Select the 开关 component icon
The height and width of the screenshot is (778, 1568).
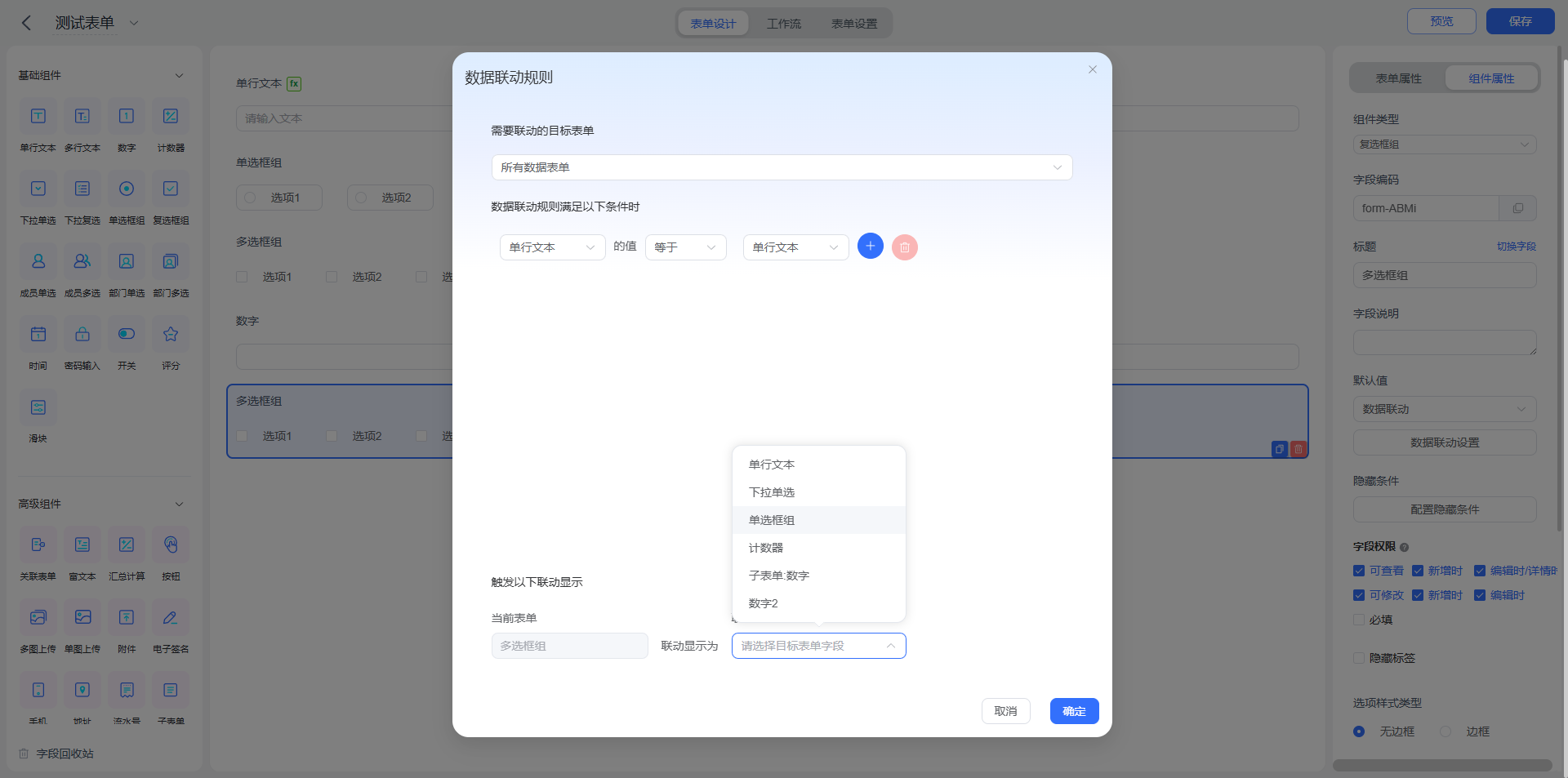[127, 334]
